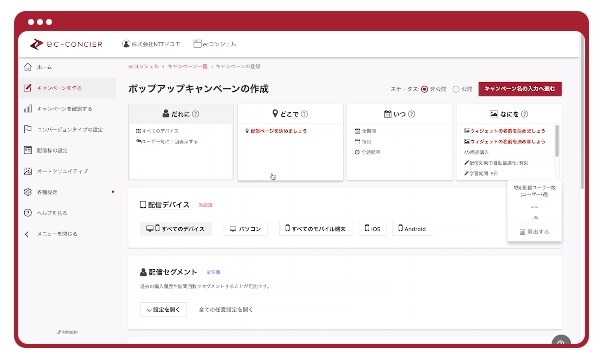604x360 pixels.
Task: Switch to the いつ tab card
Action: (x=399, y=114)
